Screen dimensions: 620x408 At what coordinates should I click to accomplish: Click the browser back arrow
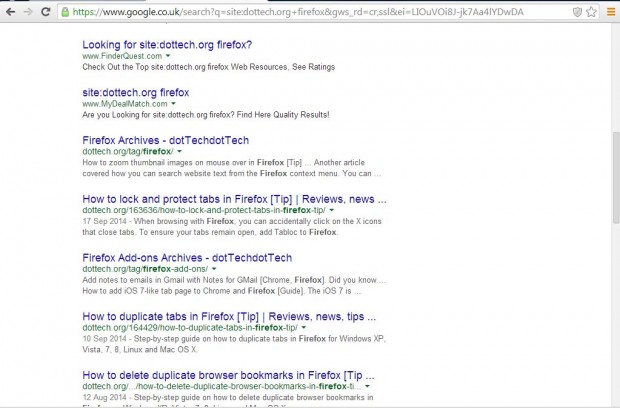(x=10, y=12)
